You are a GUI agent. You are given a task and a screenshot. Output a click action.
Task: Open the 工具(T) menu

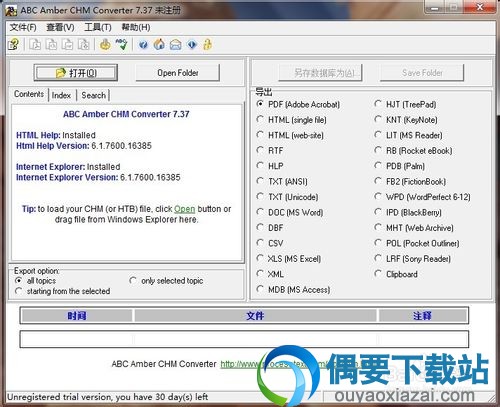pos(98,27)
